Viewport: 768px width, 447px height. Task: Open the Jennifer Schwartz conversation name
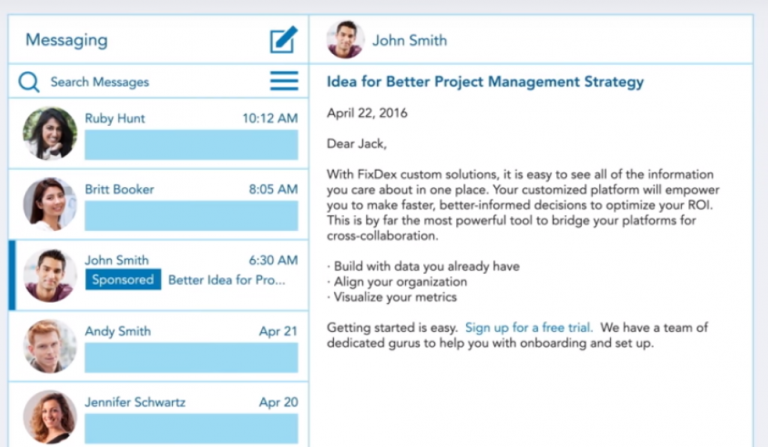pyautogui.click(x=135, y=402)
